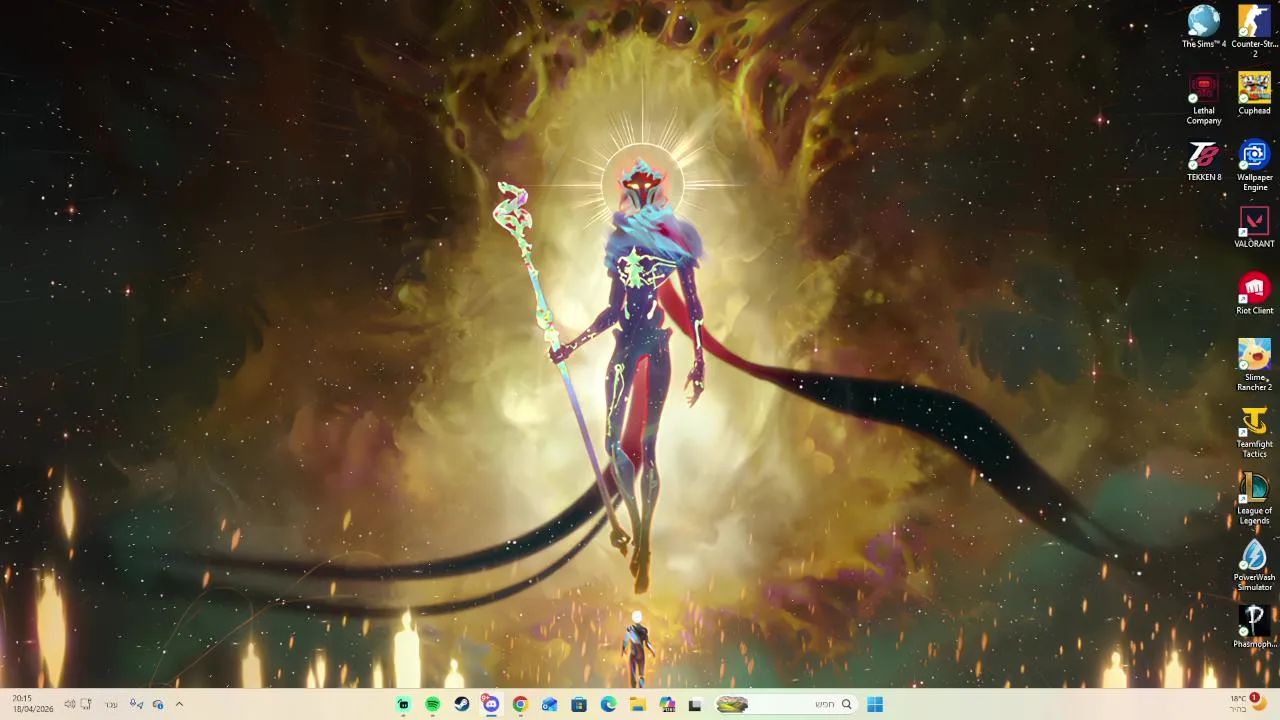Select the League of Legends desktop icon
This screenshot has height=720, width=1280.
[1254, 499]
